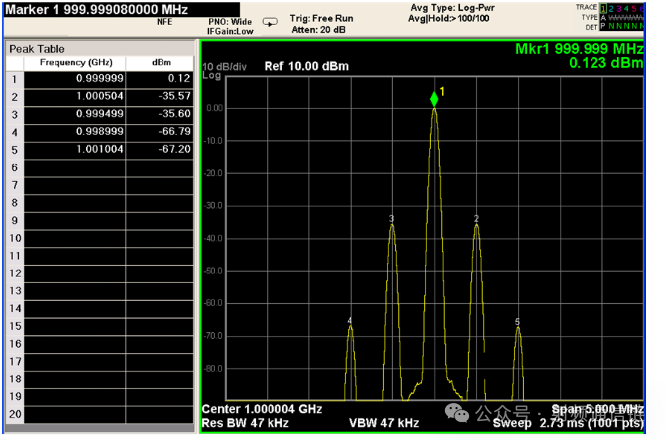The width and height of the screenshot is (666, 440).
Task: Click row number 1 in Peak Table
Action: (x=15, y=79)
